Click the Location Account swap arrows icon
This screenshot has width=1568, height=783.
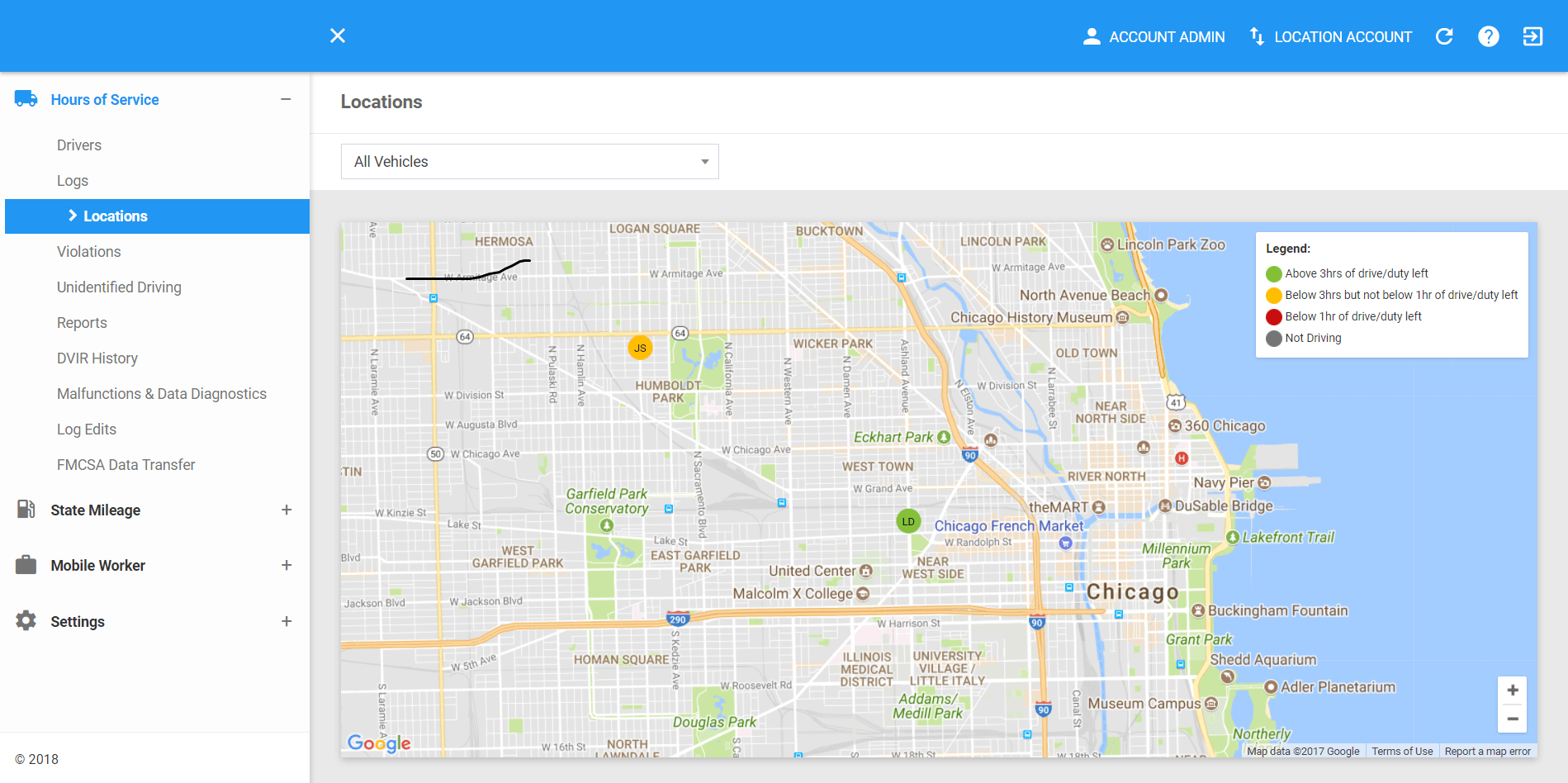tap(1257, 36)
